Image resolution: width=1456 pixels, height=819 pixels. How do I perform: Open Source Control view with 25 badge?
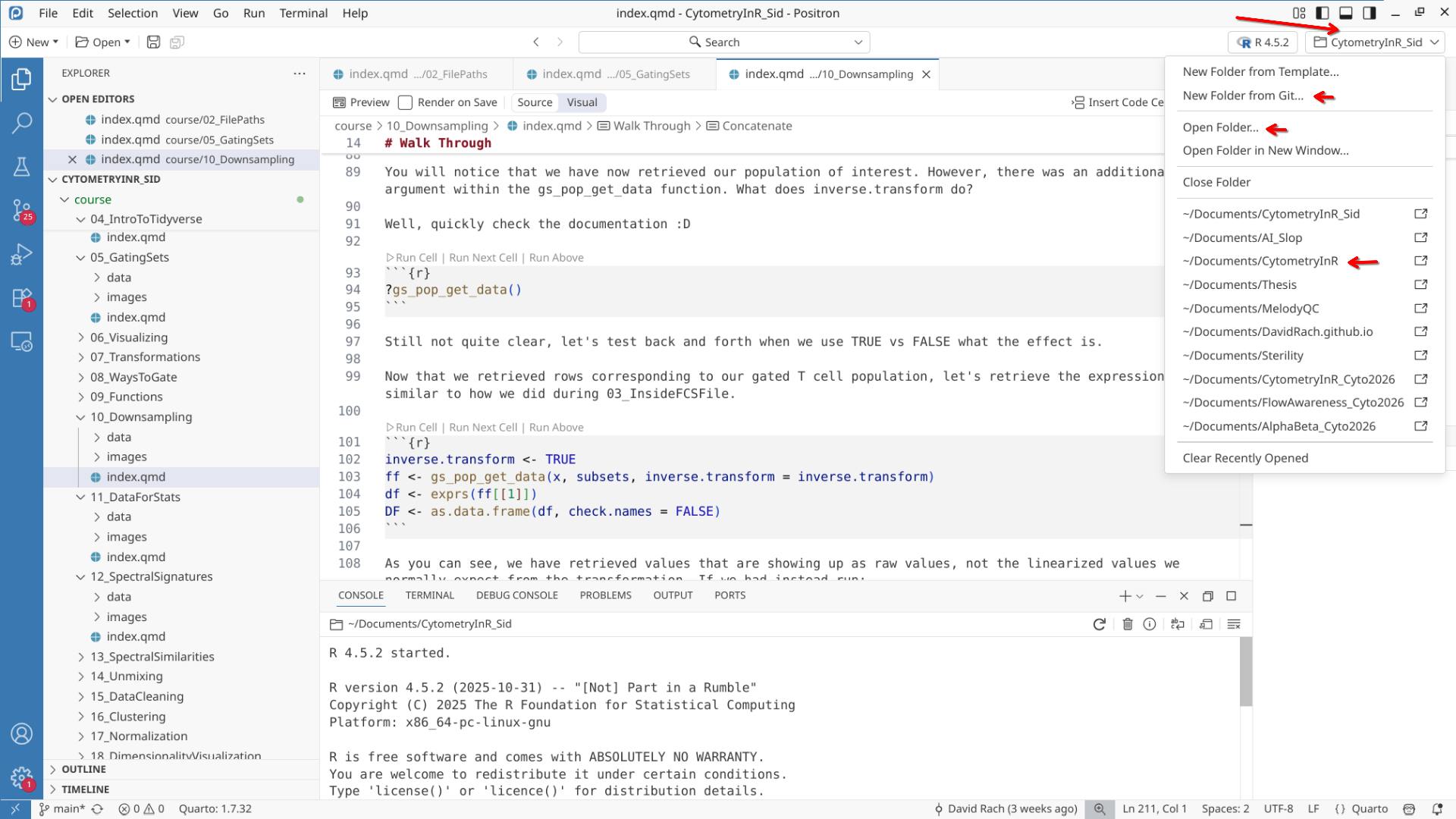click(21, 210)
